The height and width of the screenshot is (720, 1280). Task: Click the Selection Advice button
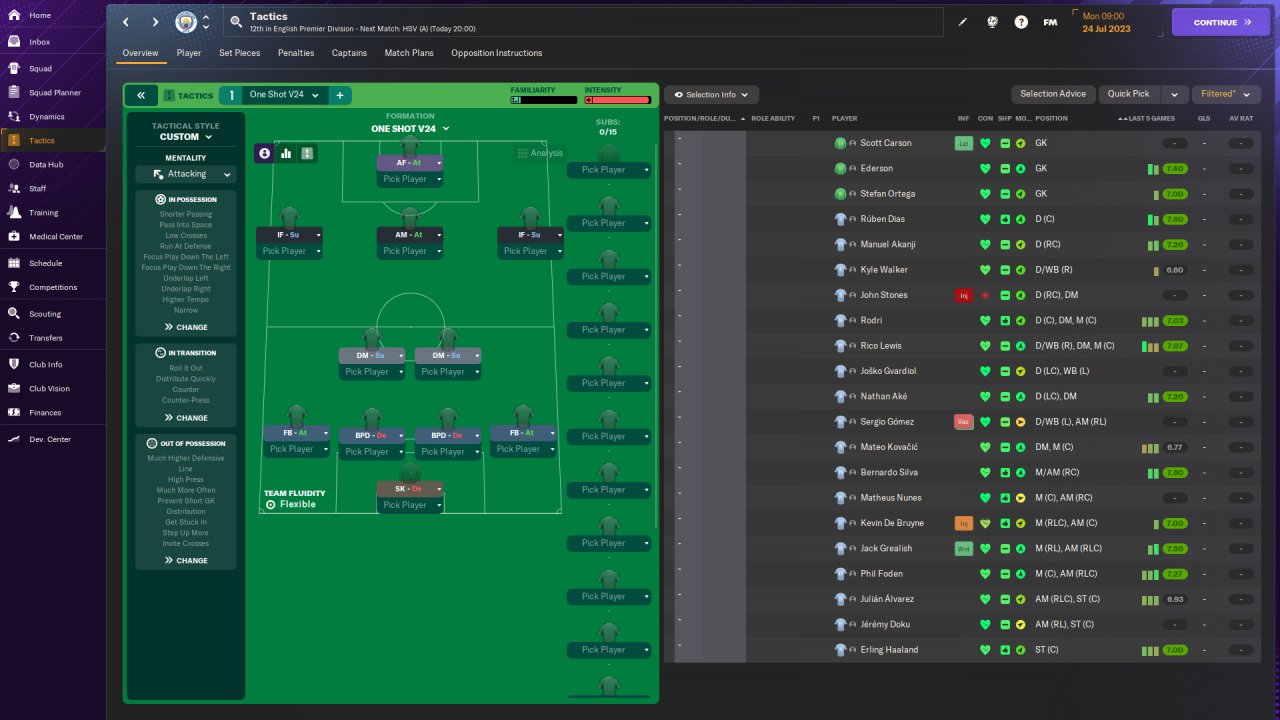[1053, 94]
